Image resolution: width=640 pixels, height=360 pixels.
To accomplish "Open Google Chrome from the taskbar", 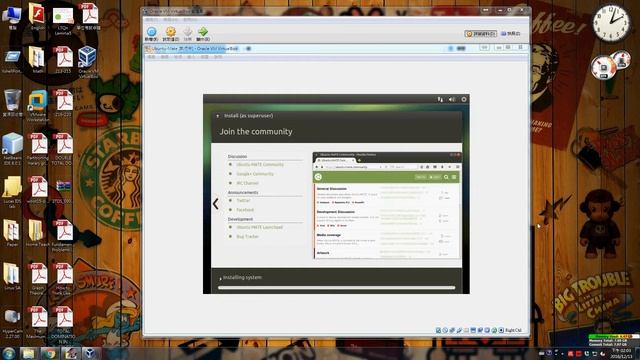I will pyautogui.click(x=49, y=353).
